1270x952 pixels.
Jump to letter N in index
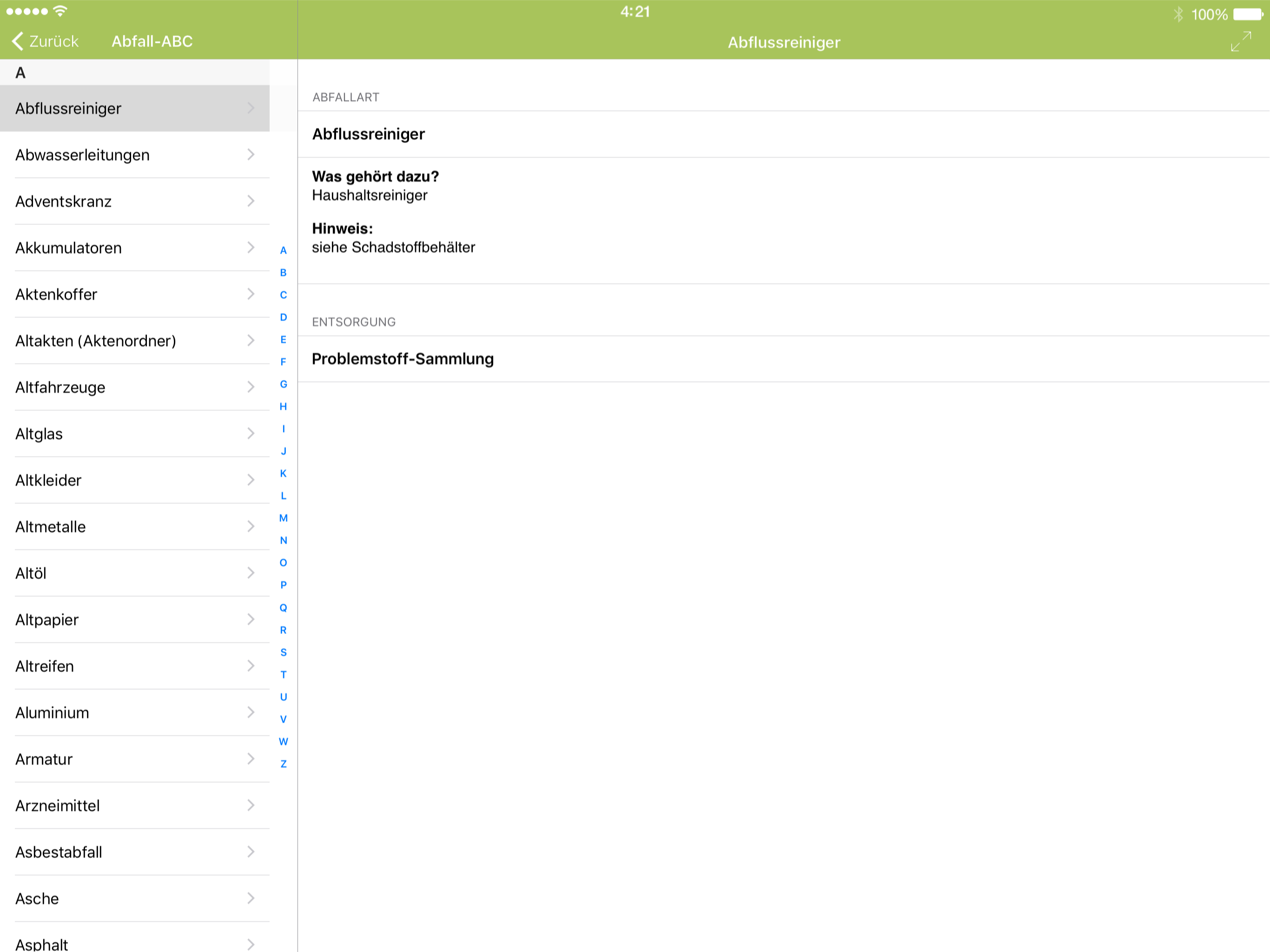click(284, 541)
